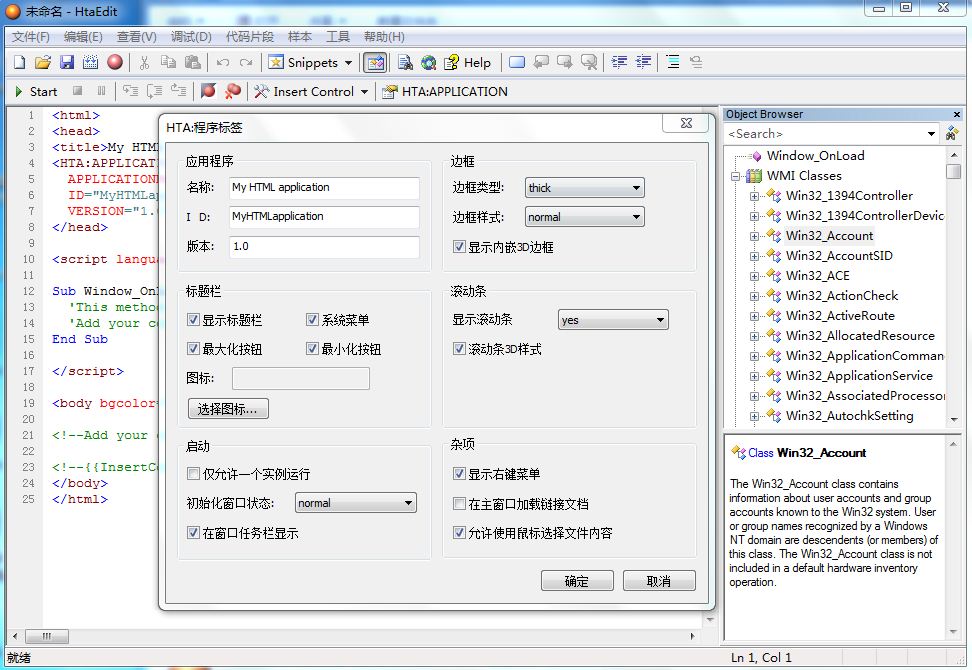Click the Step Over debug icon
Screen dimensions: 972x670
(x=154, y=91)
